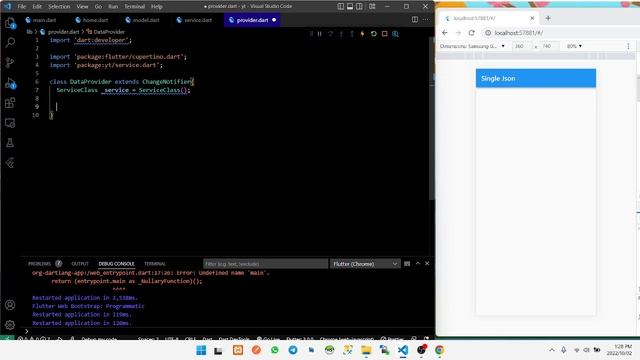Viewport: 640px width, 360px height.
Task: Pause the debug session
Action: (x=320, y=34)
